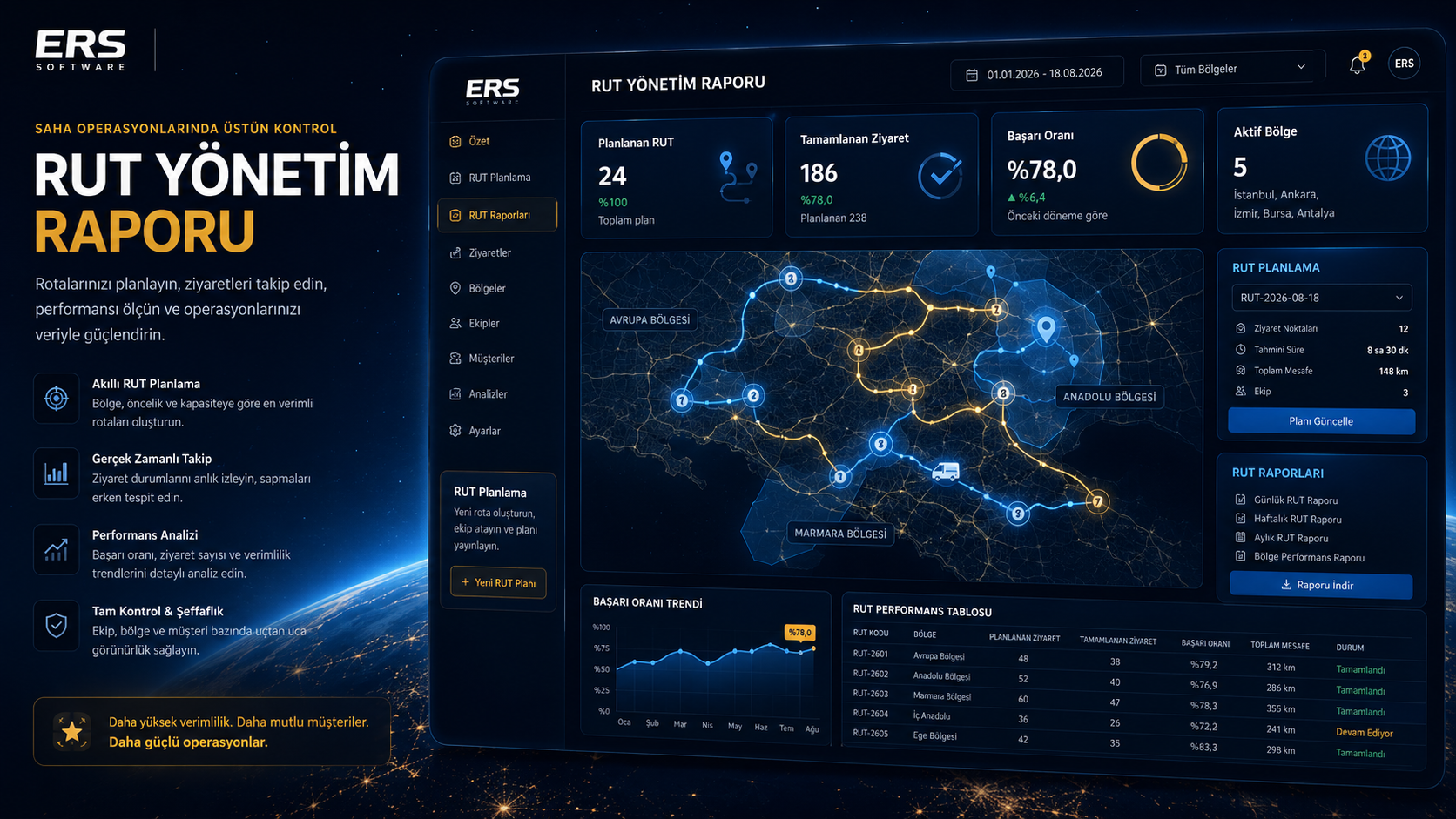Click the Gerçek Zamanlı Takip bar chart icon
The height and width of the screenshot is (819, 1456).
pyautogui.click(x=57, y=473)
